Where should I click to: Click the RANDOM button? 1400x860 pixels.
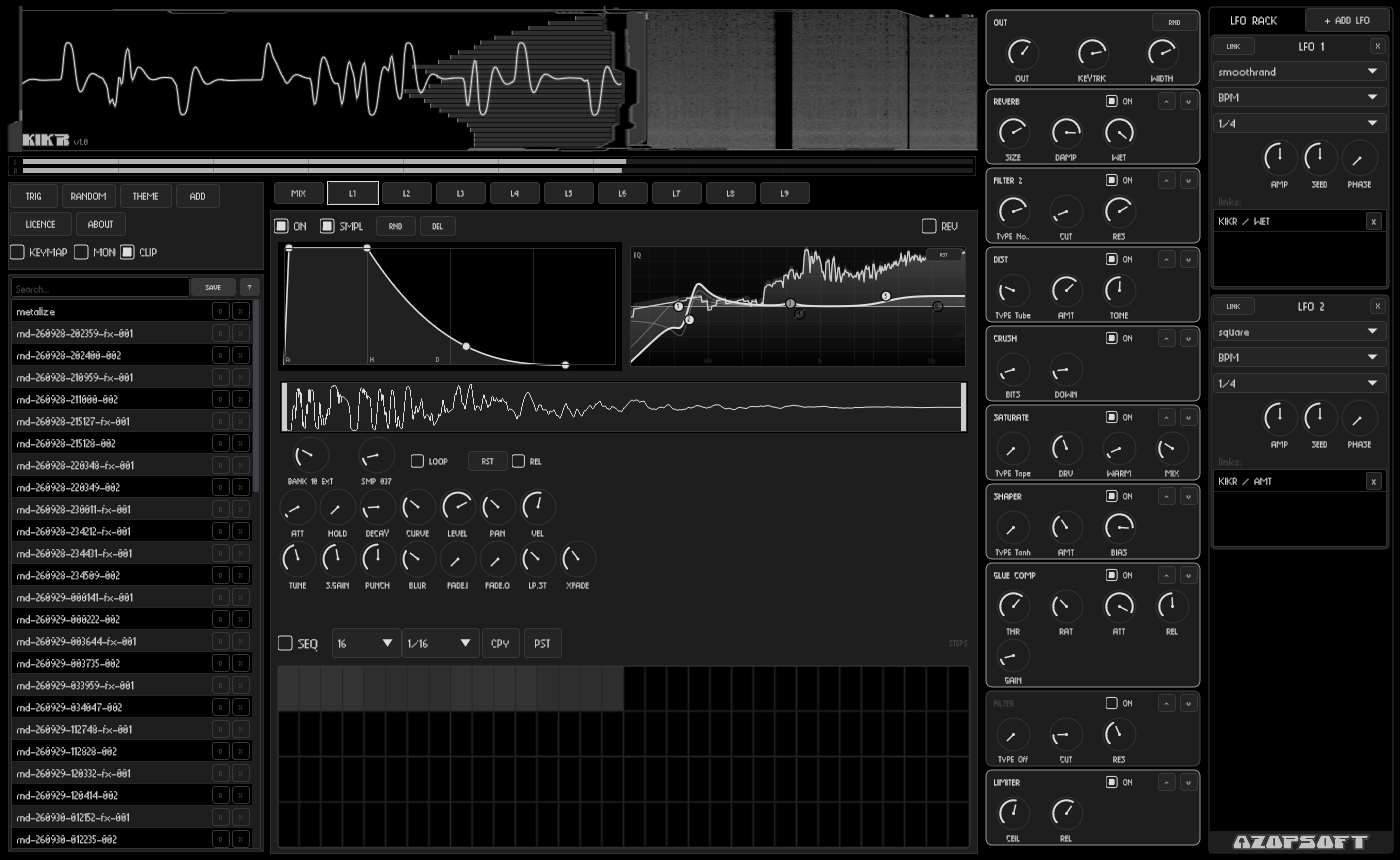(x=88, y=196)
